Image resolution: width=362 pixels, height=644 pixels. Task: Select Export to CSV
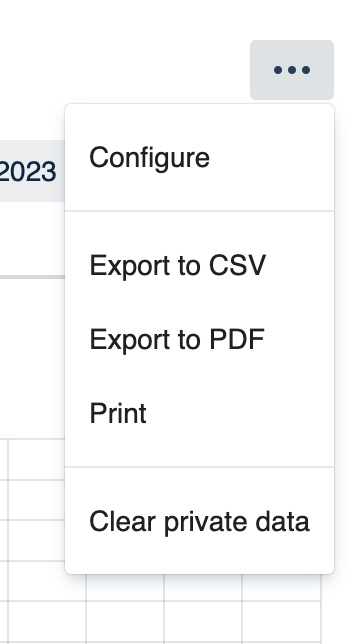pos(200,265)
